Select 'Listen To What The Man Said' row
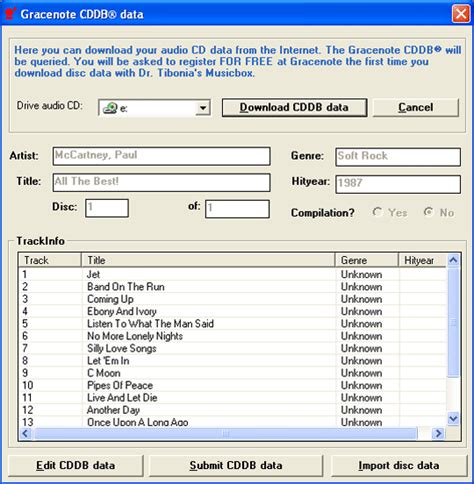Screen dimensions: 474x484 233,324
